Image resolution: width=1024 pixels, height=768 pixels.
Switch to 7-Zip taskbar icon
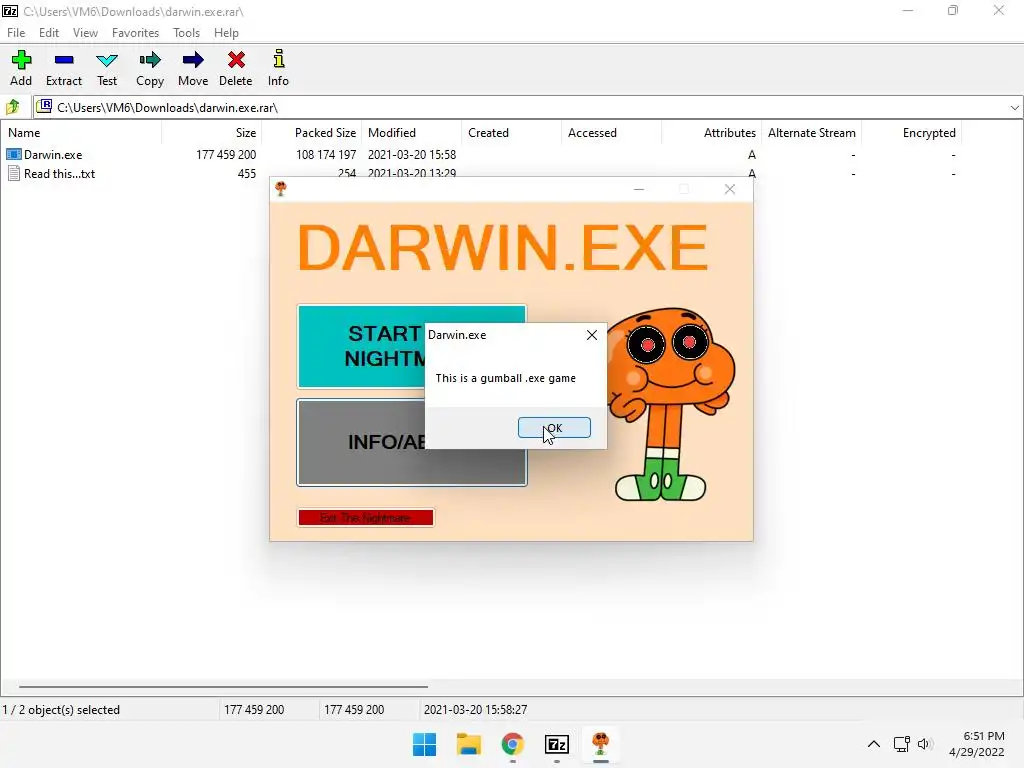[x=556, y=744]
